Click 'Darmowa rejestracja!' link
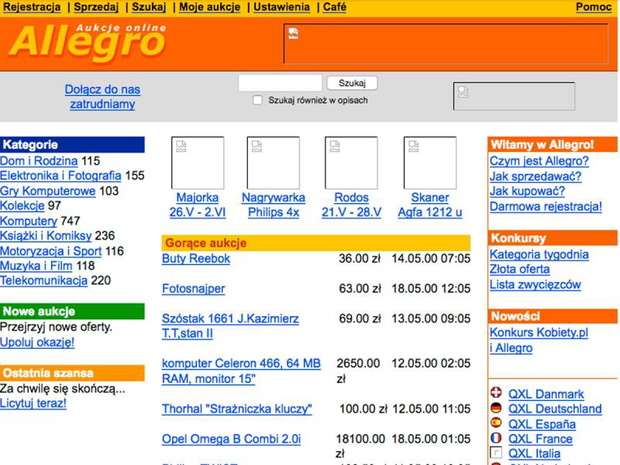 click(546, 206)
